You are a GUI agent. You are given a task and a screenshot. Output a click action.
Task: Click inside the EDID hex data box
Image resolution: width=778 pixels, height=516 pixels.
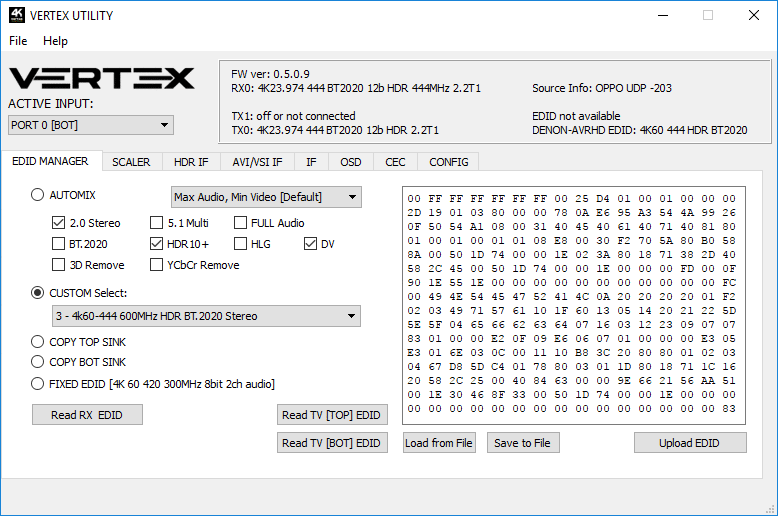(574, 305)
